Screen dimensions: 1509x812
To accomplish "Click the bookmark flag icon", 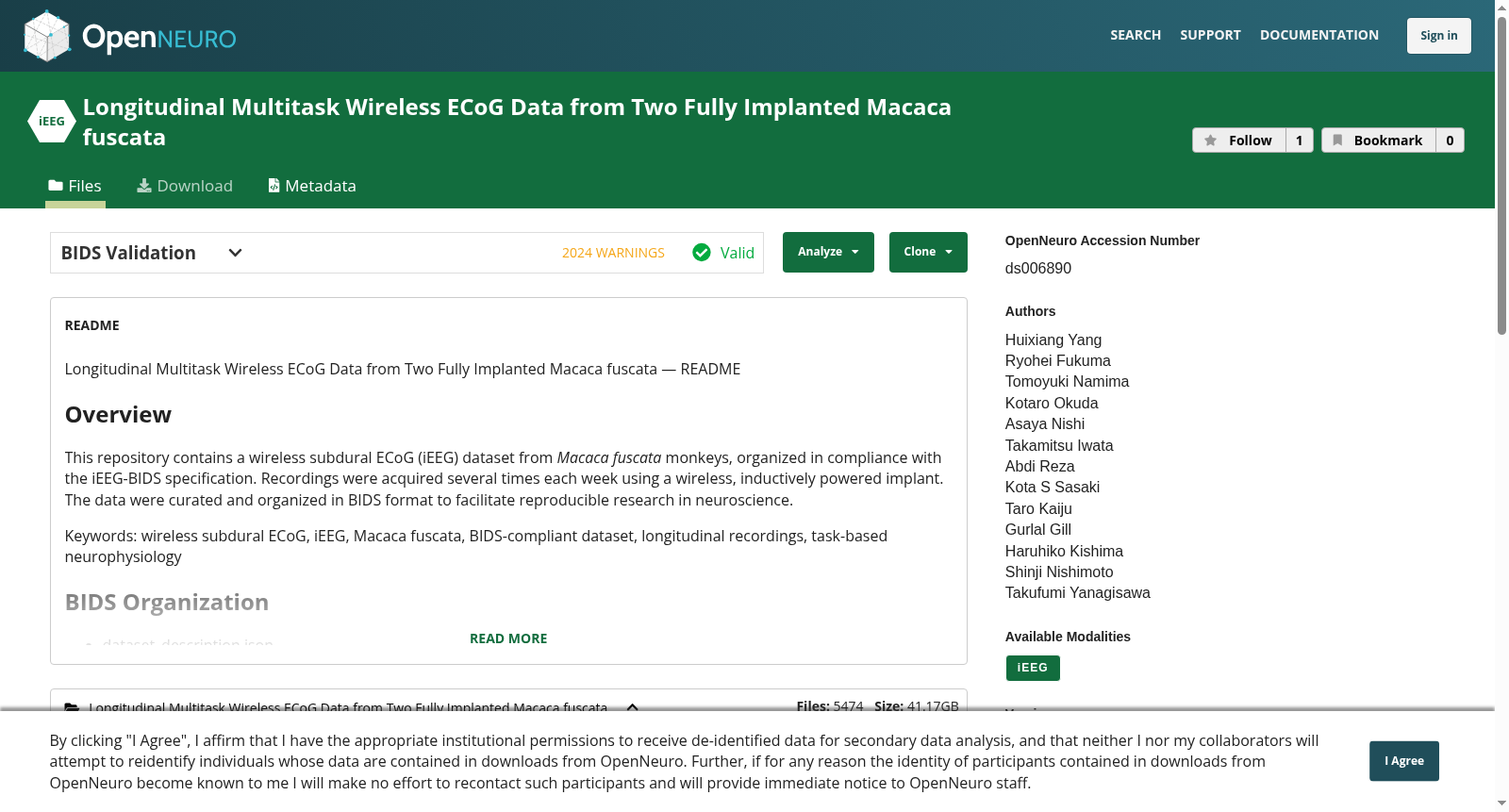I will [1337, 141].
